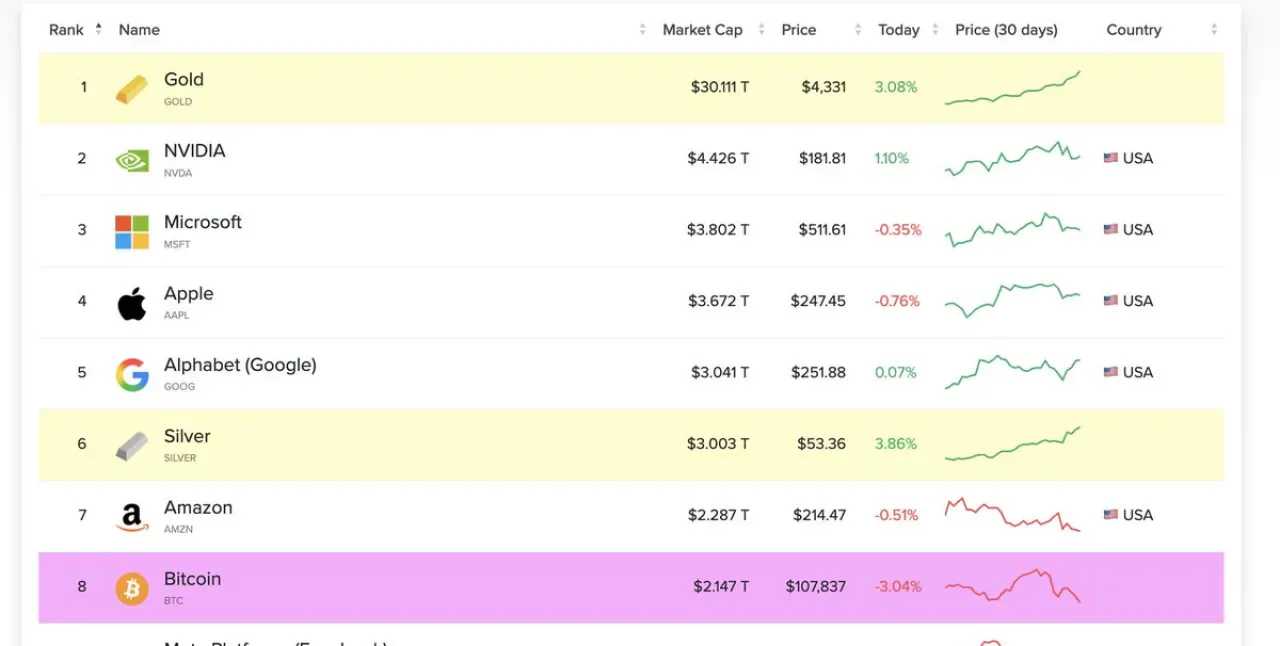1280x646 pixels.
Task: Click the Google logo icon
Action: tap(132, 374)
